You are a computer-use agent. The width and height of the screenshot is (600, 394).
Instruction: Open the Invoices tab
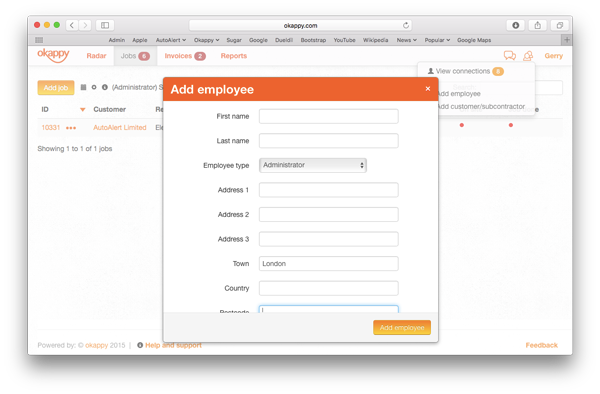pyautogui.click(x=185, y=56)
